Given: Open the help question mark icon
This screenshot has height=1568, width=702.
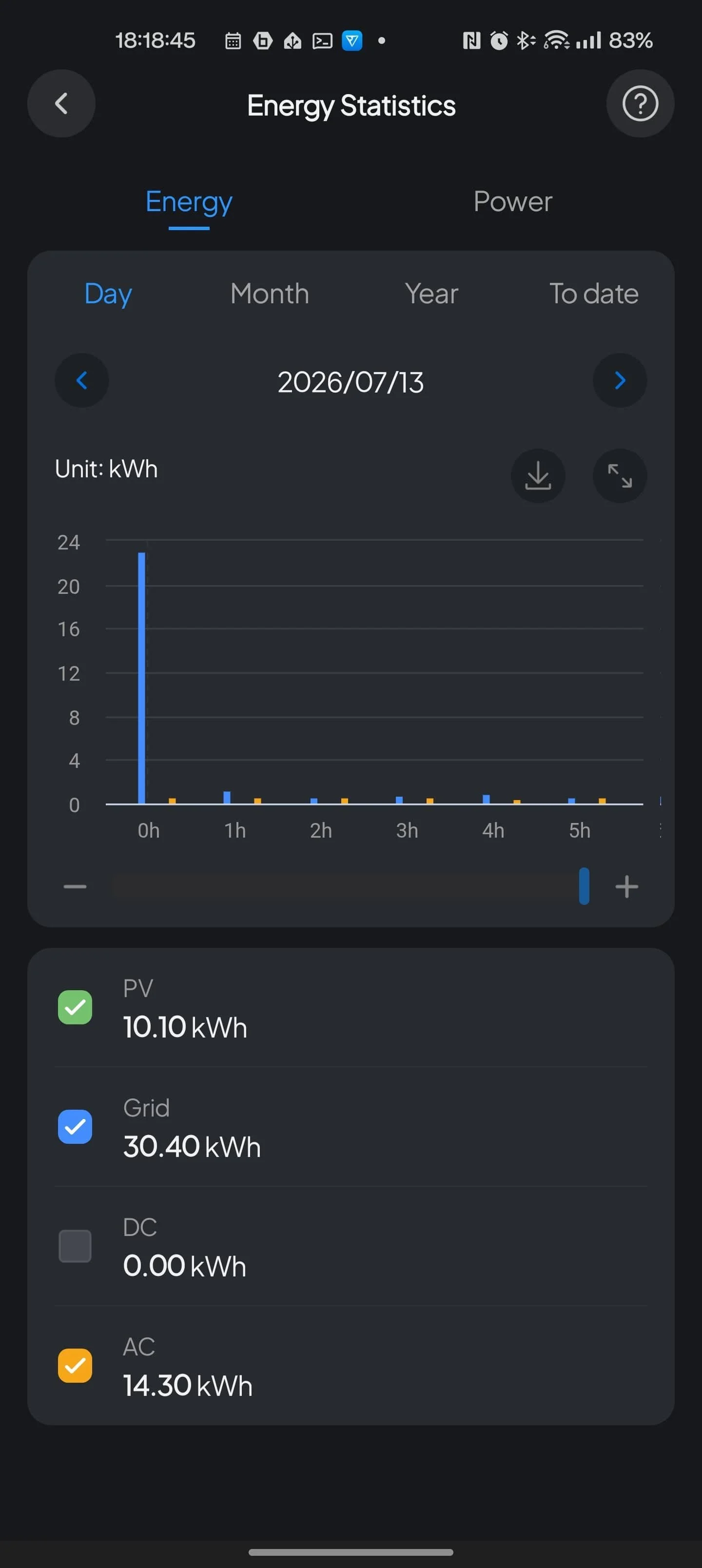Looking at the screenshot, I should tap(640, 103).
